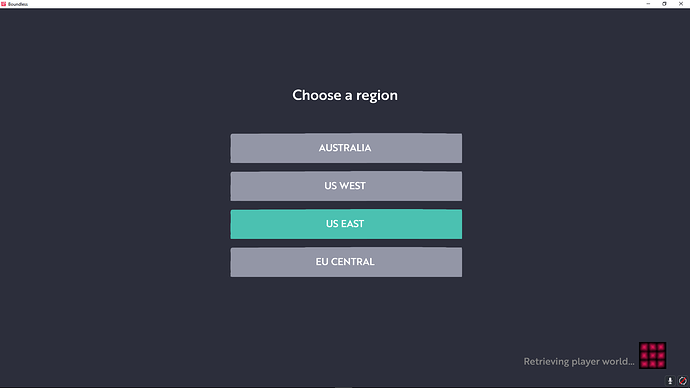Click the teal-colored region option
Image resolution: width=690 pixels, height=388 pixels.
pyautogui.click(x=346, y=224)
